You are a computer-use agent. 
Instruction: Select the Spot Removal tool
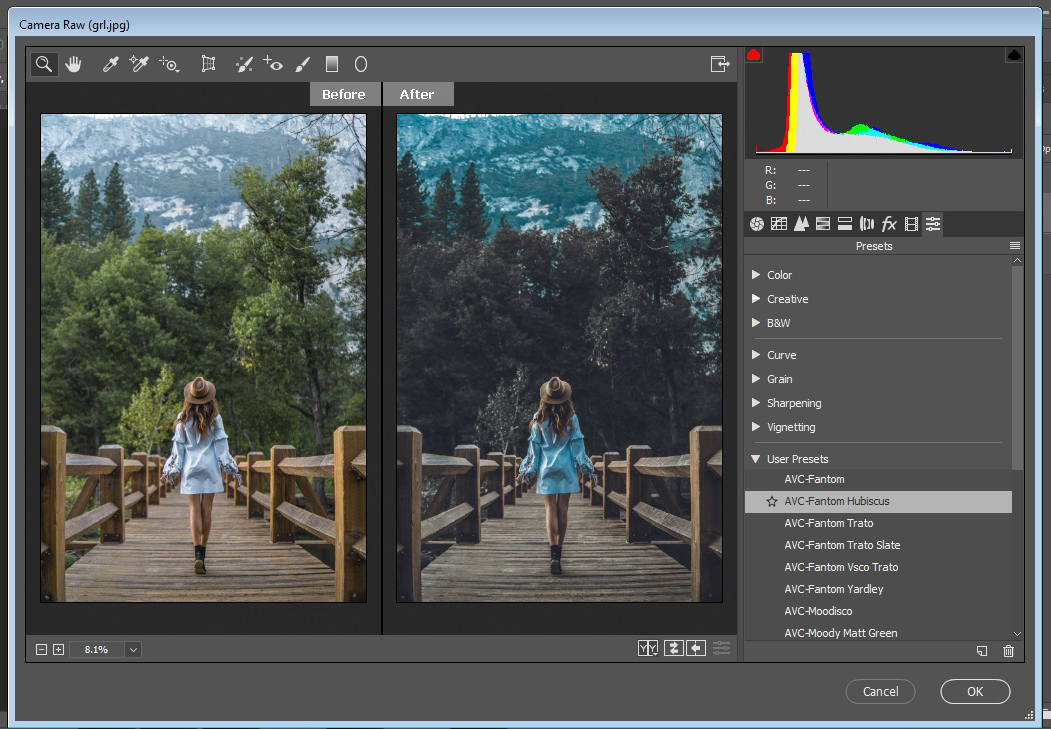click(x=244, y=64)
